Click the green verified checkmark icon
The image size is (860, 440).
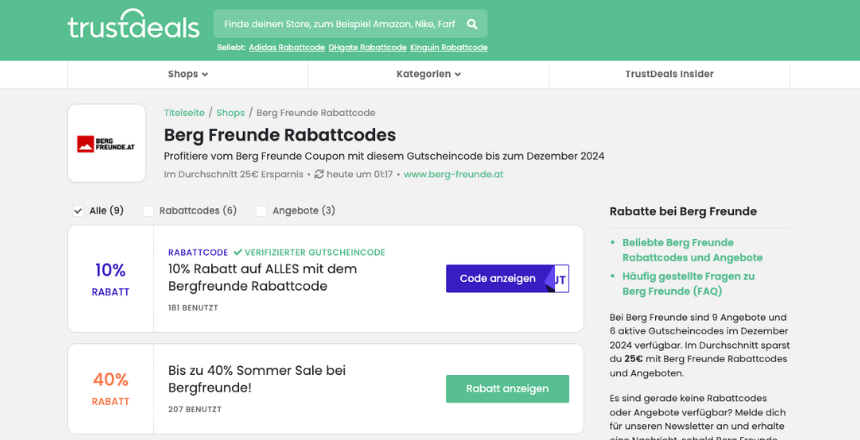tap(237, 252)
